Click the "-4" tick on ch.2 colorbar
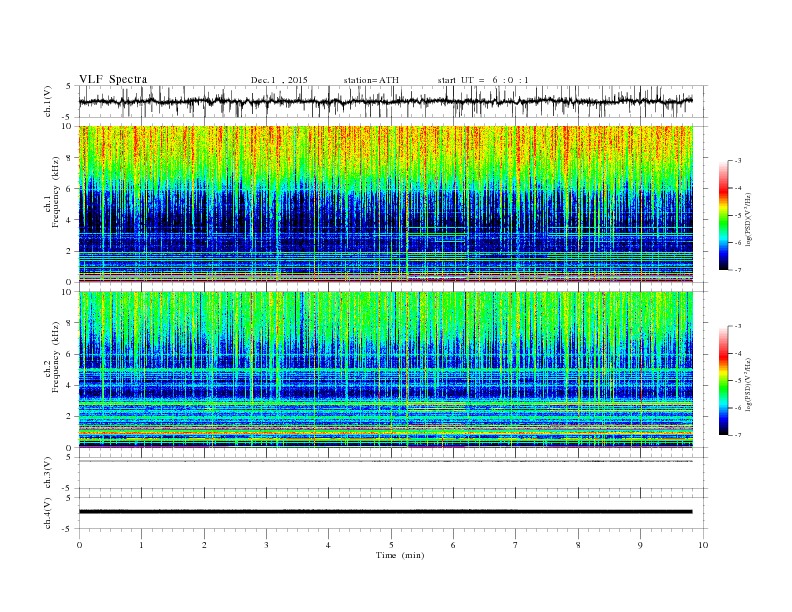Viewport: 792px width, 612px height. tap(738, 353)
